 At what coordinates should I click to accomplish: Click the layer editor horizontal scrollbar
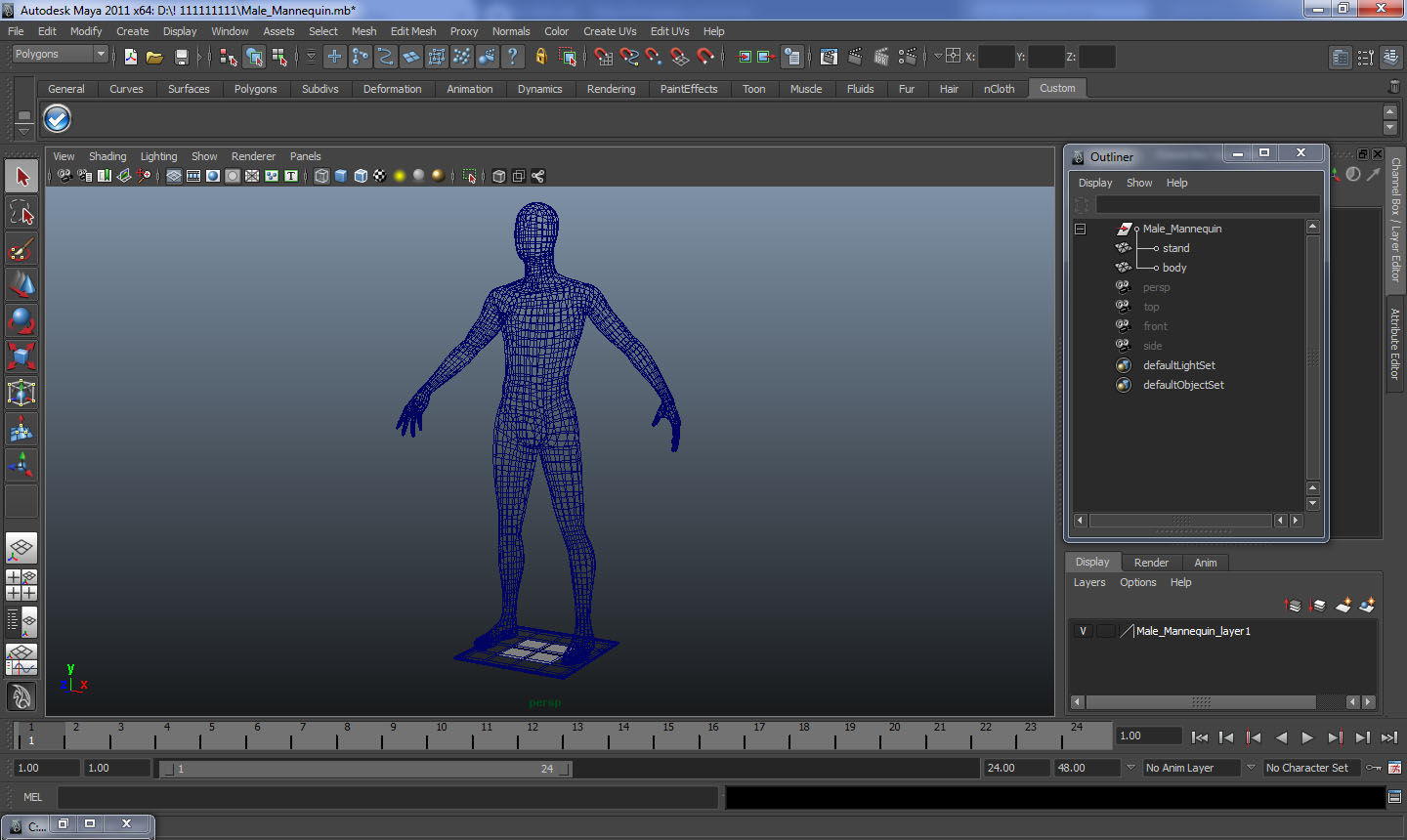(1201, 702)
